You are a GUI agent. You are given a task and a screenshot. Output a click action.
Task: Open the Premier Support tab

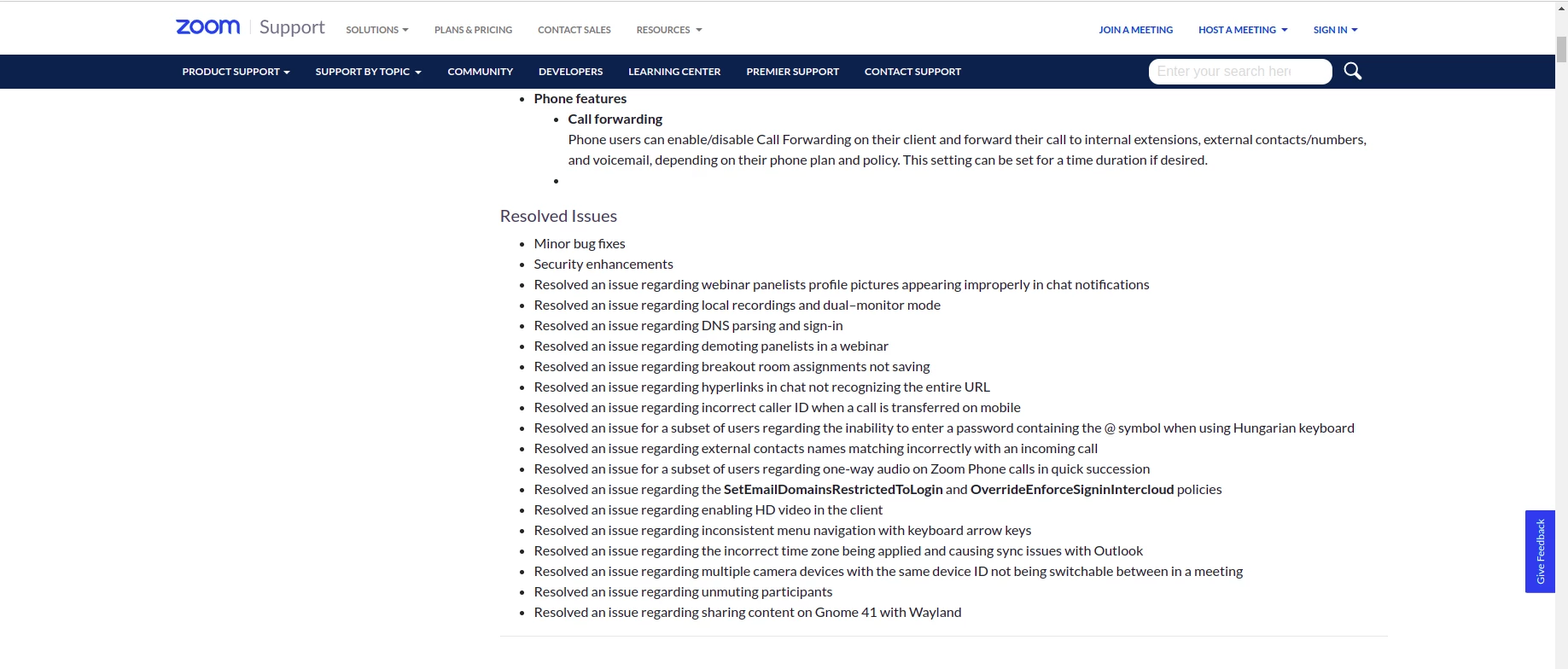[x=793, y=72]
